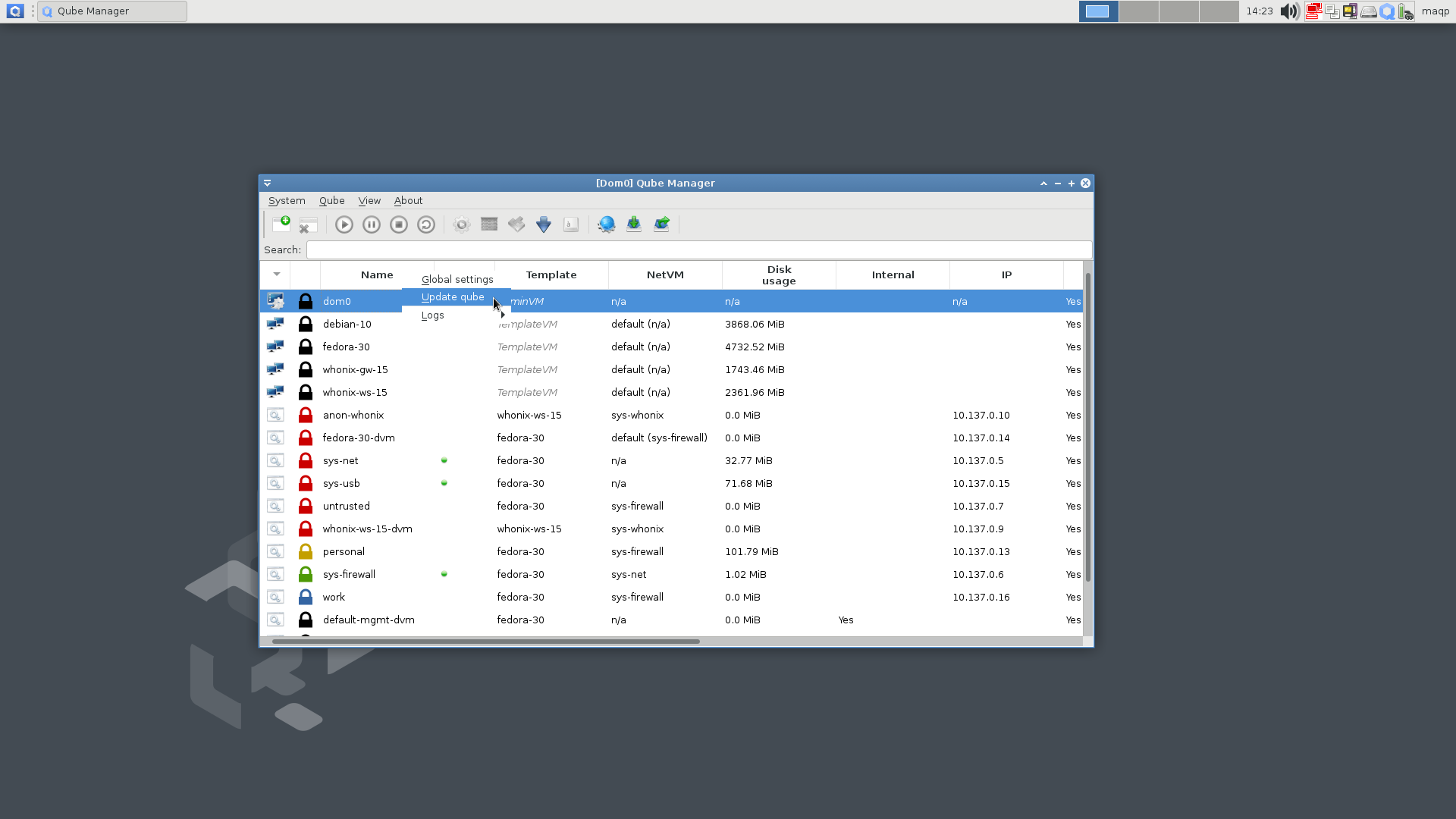Click the blue down-arrow update qube icon

point(544,224)
